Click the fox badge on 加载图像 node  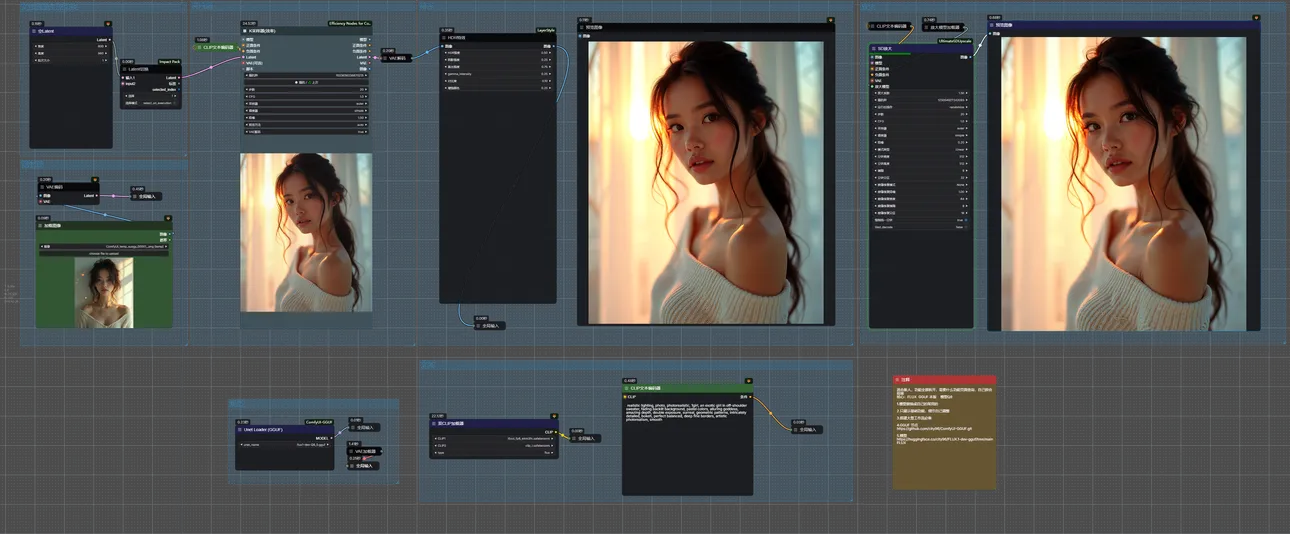168,218
